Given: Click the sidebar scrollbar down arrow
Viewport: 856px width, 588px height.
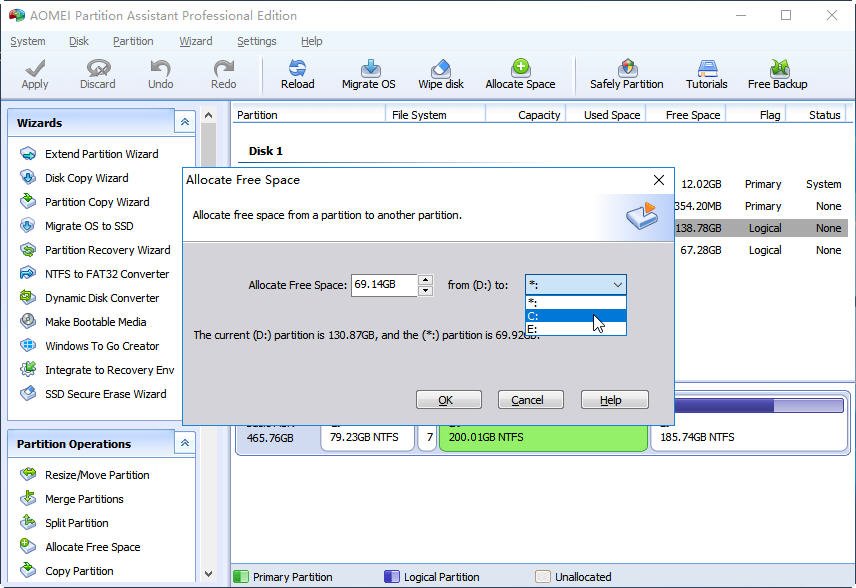Looking at the screenshot, I should (x=208, y=573).
